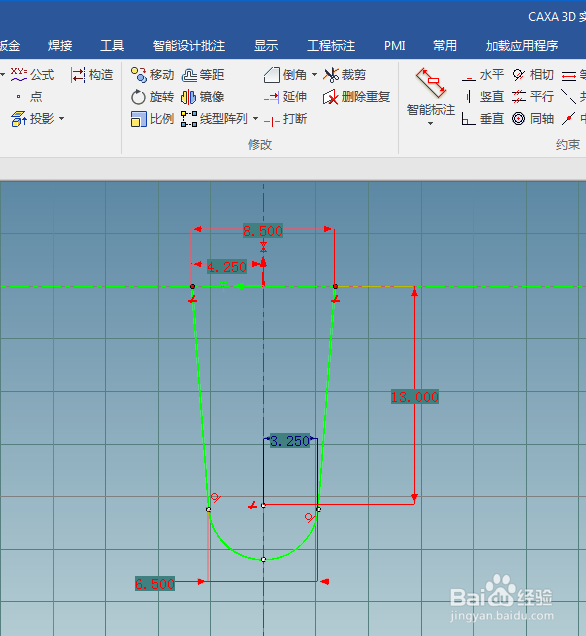Image resolution: width=586 pixels, height=636 pixels.
Task: Click the 构造 (construction) tool
Action: pyautogui.click(x=92, y=75)
